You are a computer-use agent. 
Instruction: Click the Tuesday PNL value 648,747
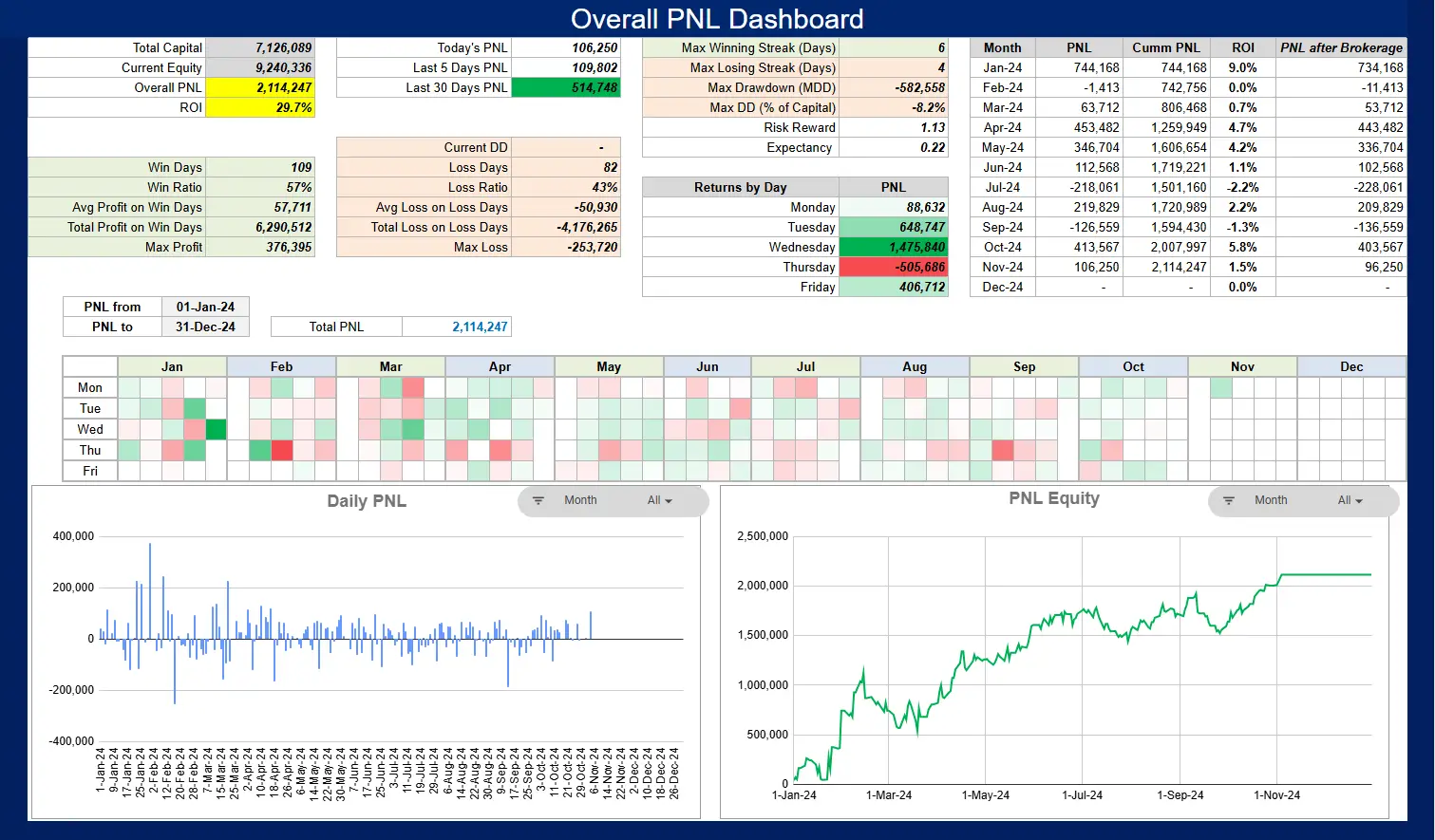tap(893, 227)
